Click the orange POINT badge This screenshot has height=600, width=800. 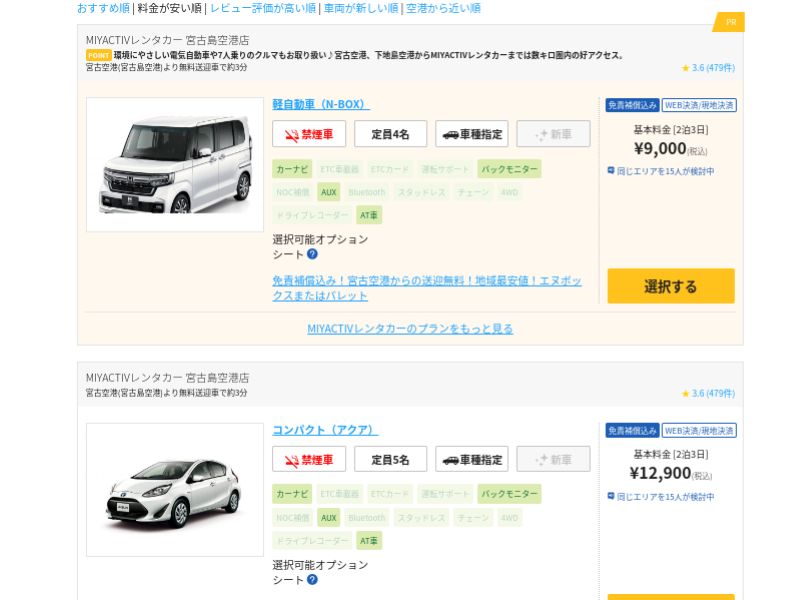tap(98, 55)
